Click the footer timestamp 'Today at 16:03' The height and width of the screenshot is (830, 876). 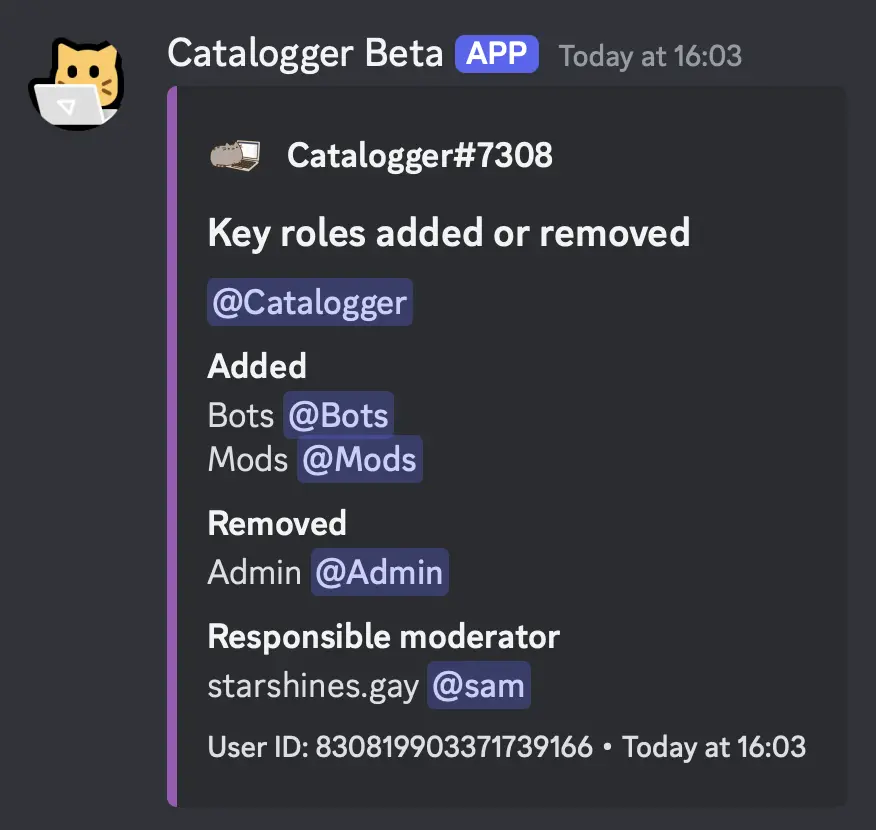click(x=714, y=747)
